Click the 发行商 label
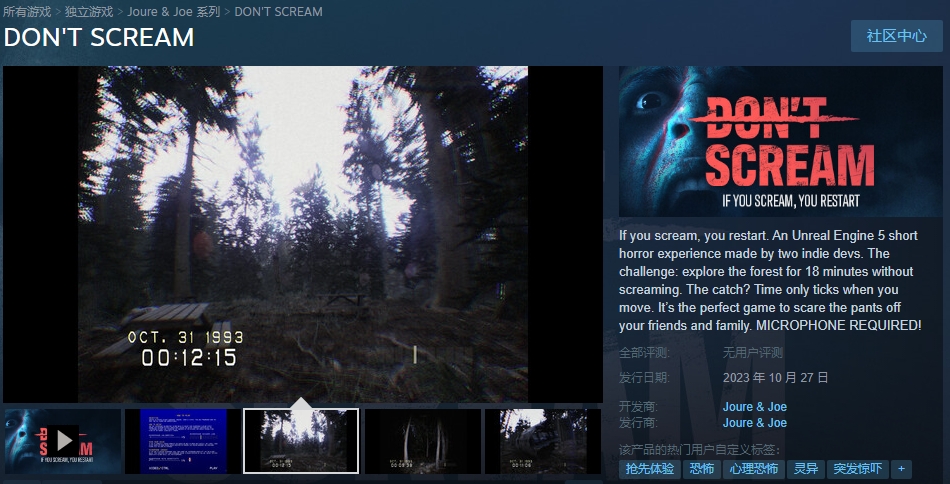Screen dimensions: 950x484 [x=639, y=423]
